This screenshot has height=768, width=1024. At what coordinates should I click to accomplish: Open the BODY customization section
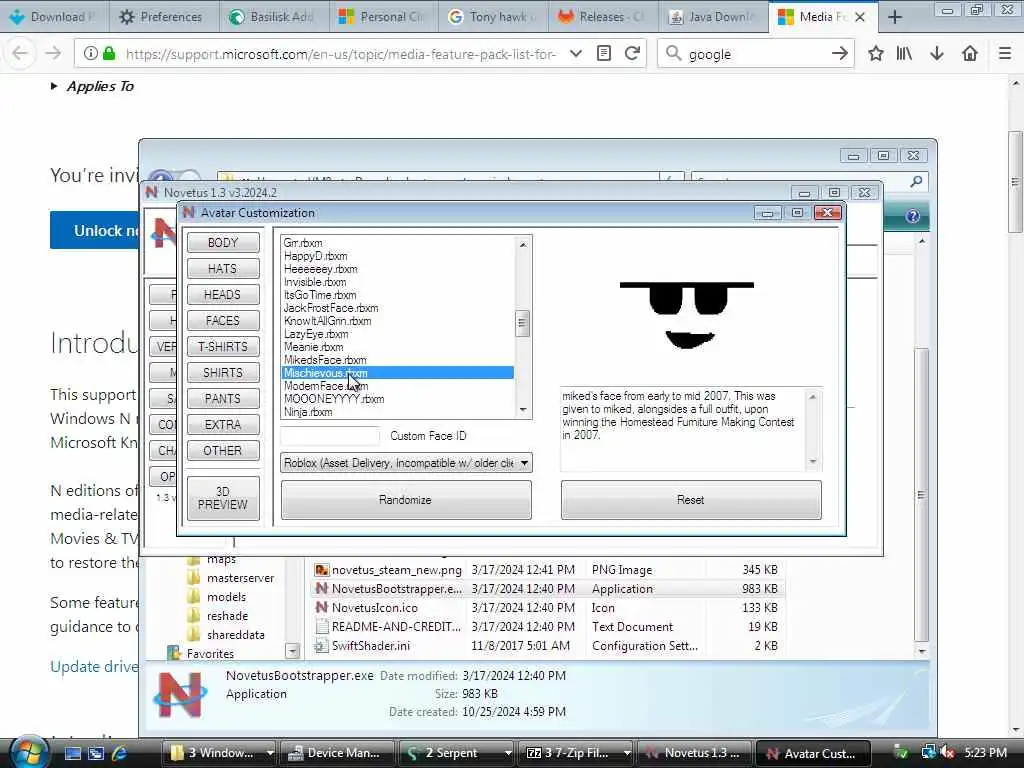(x=223, y=242)
